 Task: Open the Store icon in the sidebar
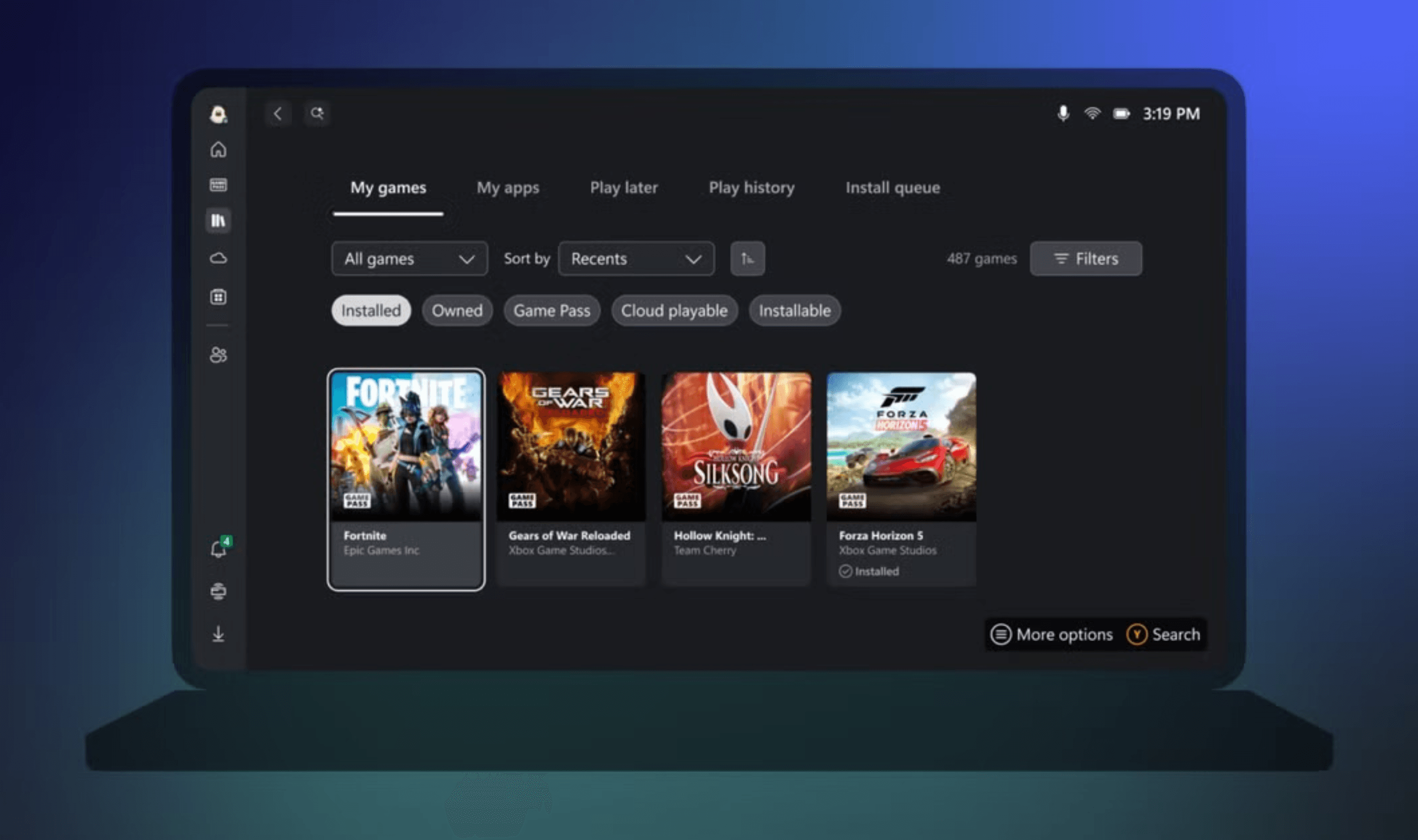218,297
